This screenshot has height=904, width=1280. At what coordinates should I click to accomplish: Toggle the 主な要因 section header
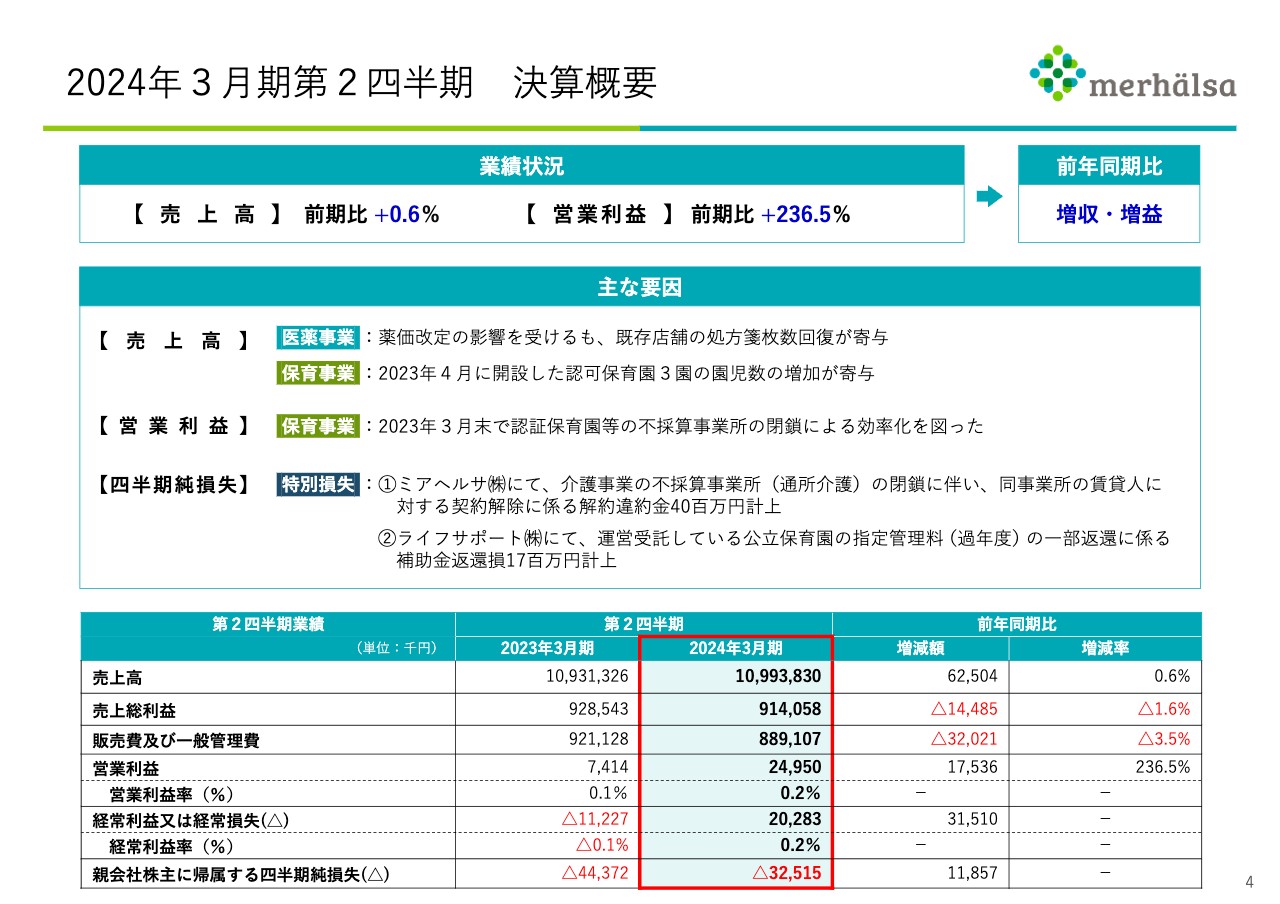[x=640, y=287]
